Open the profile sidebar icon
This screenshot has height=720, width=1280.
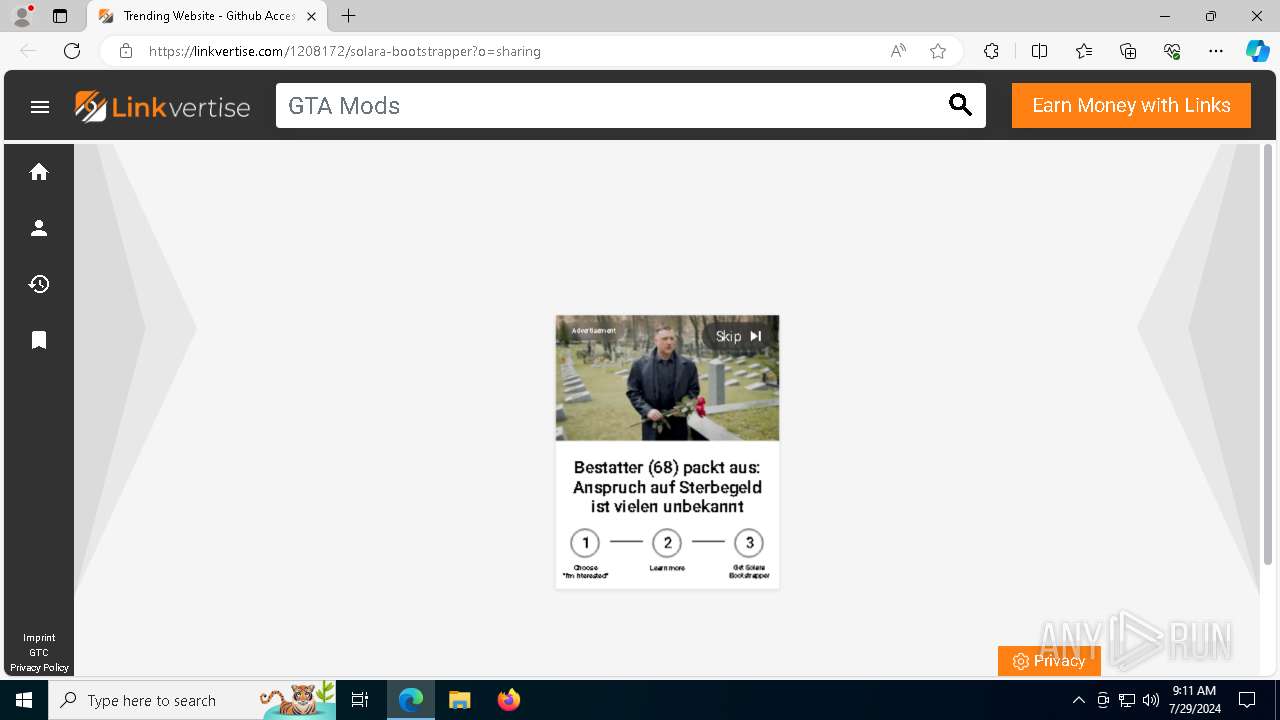click(x=39, y=228)
